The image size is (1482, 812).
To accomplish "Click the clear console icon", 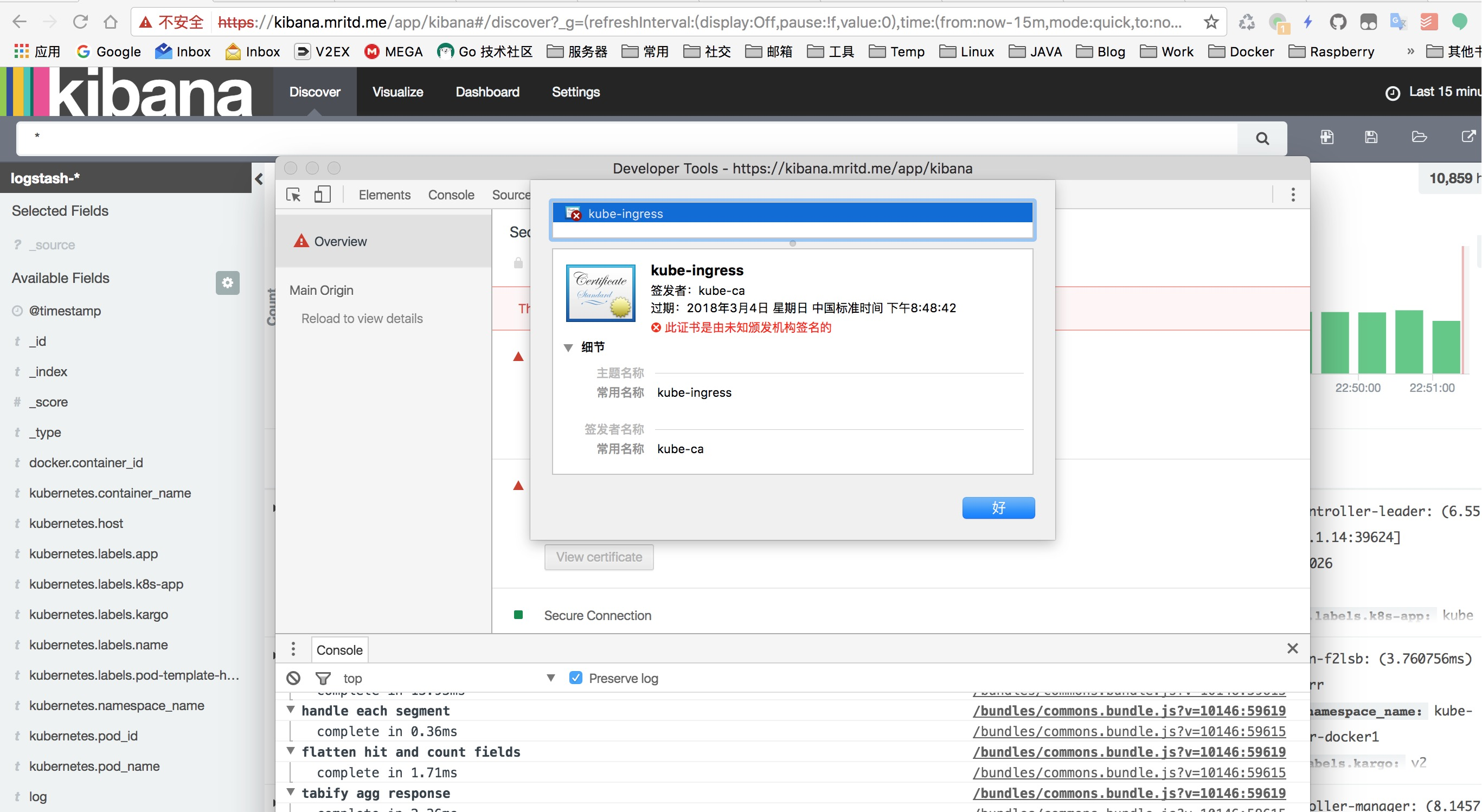I will point(293,678).
